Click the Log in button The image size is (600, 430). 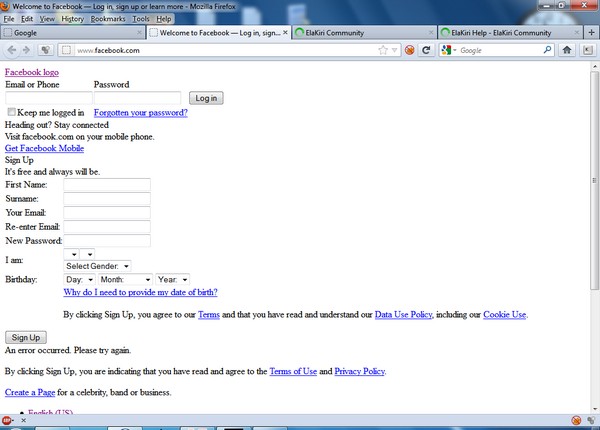206,98
